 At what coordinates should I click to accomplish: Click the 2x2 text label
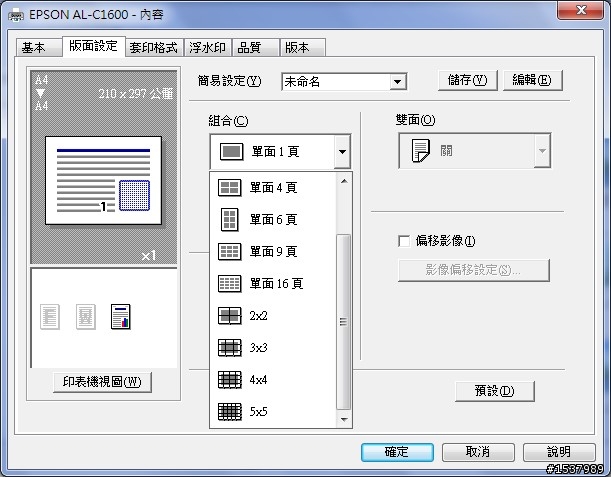click(259, 316)
